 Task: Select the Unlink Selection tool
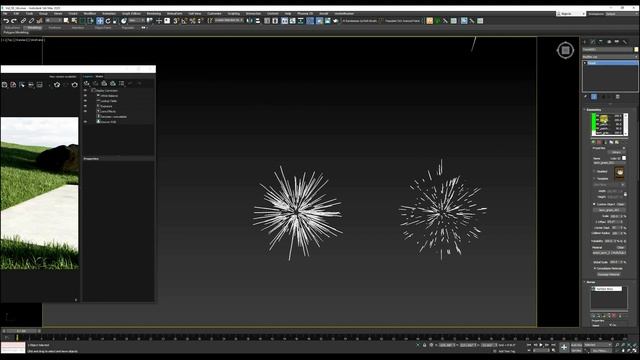pos(31,21)
